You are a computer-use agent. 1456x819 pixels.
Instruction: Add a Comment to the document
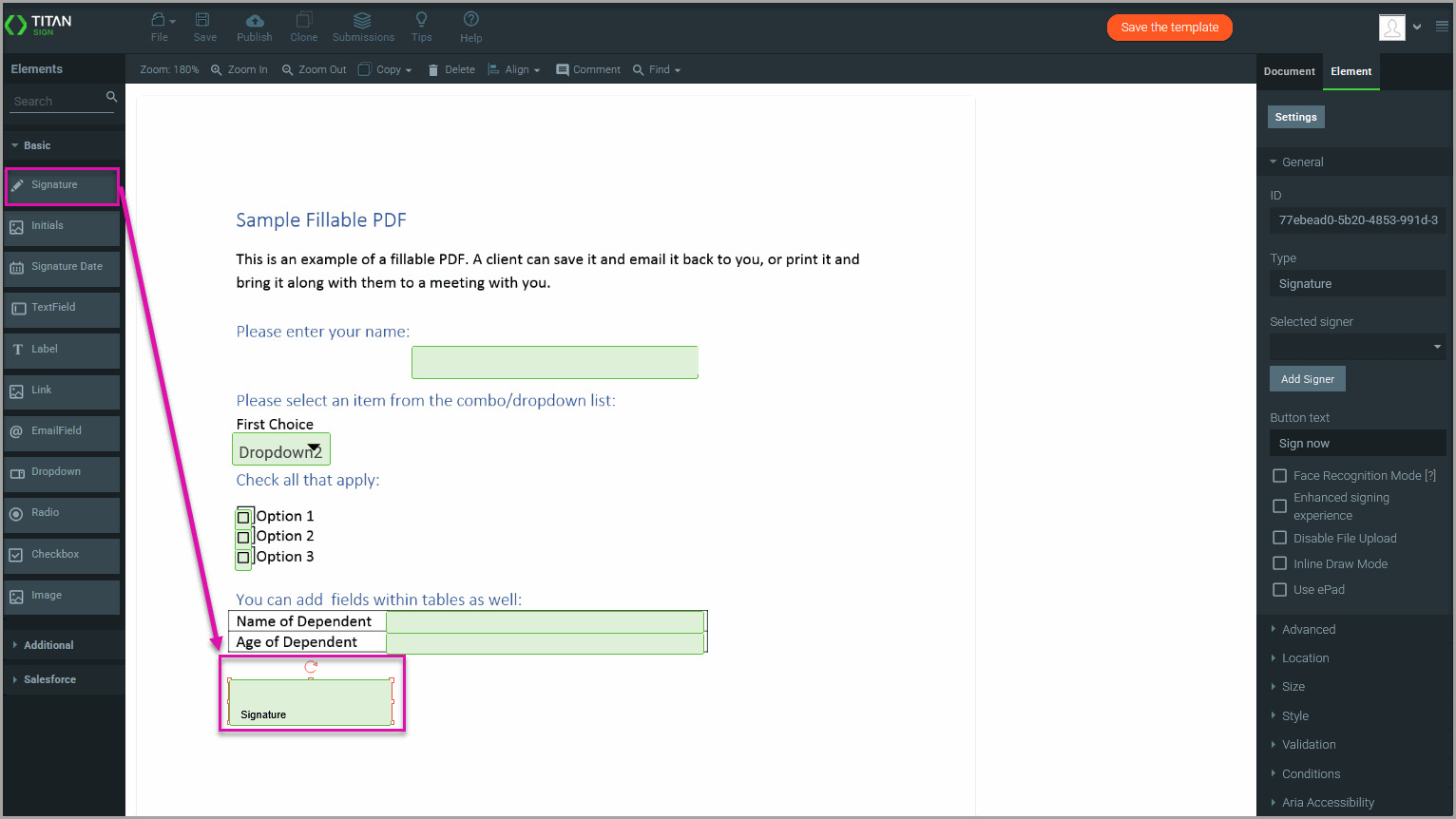588,69
